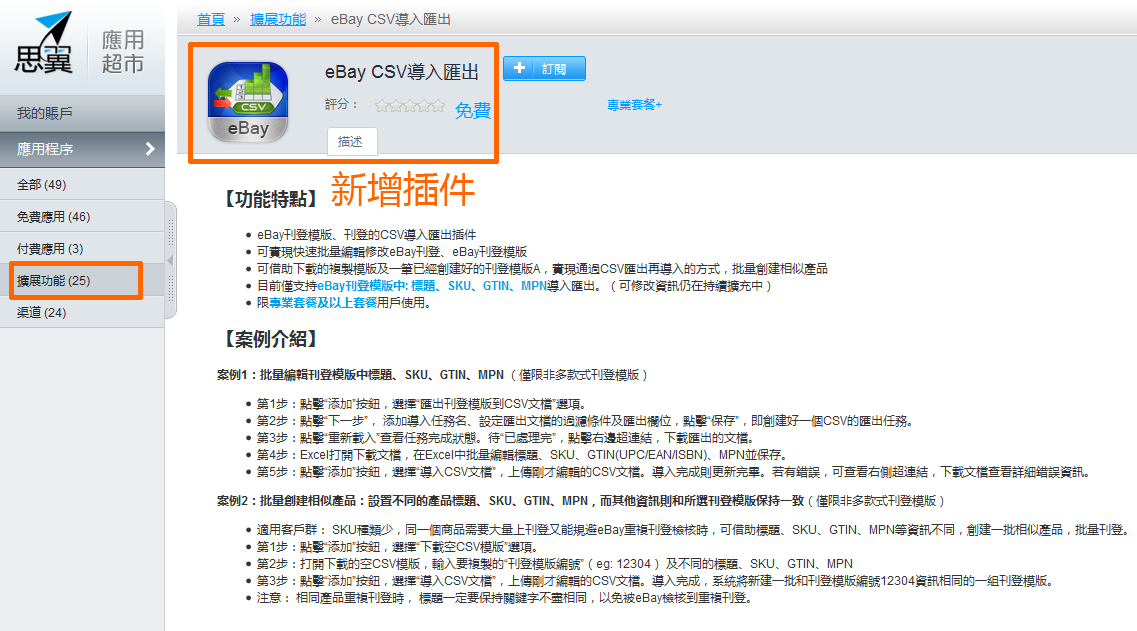The width and height of the screenshot is (1137, 631).
Task: Click the 案例2 heading line
Action: click(581, 501)
